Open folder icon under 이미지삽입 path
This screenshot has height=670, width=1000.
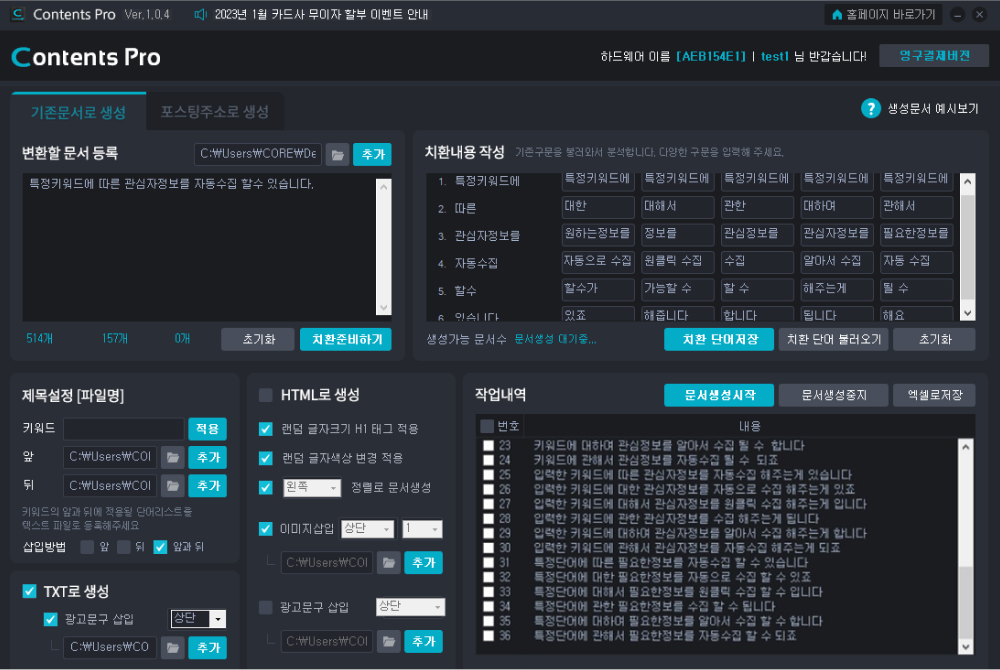[388, 563]
